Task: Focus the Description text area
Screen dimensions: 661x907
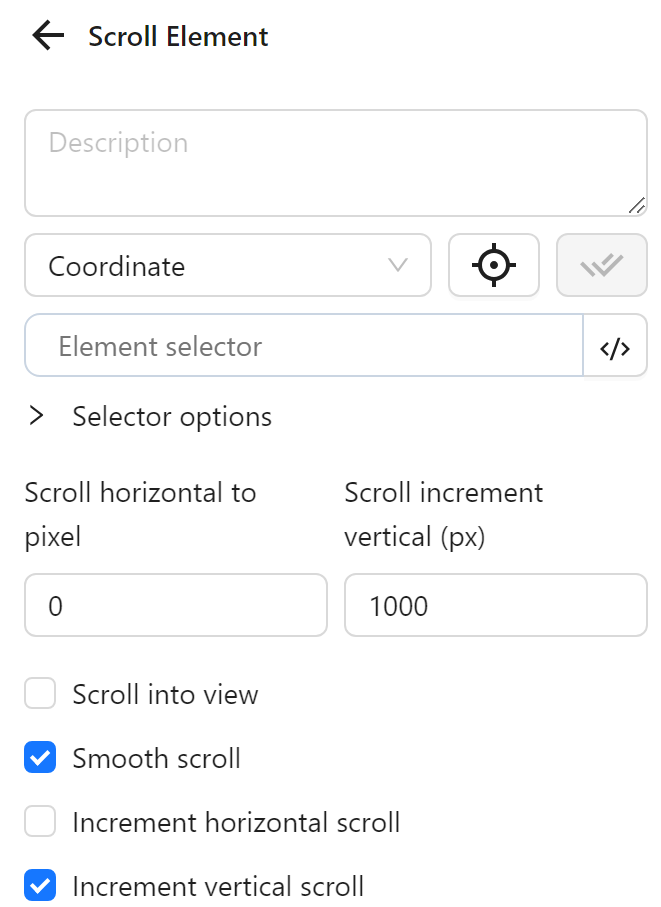Action: [x=336, y=160]
